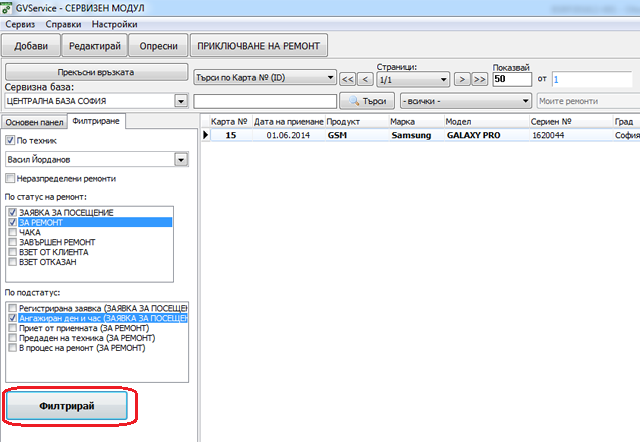This screenshot has height=442, width=640.
Task: Jump to last page with >> button
Action: pyautogui.click(x=480, y=79)
